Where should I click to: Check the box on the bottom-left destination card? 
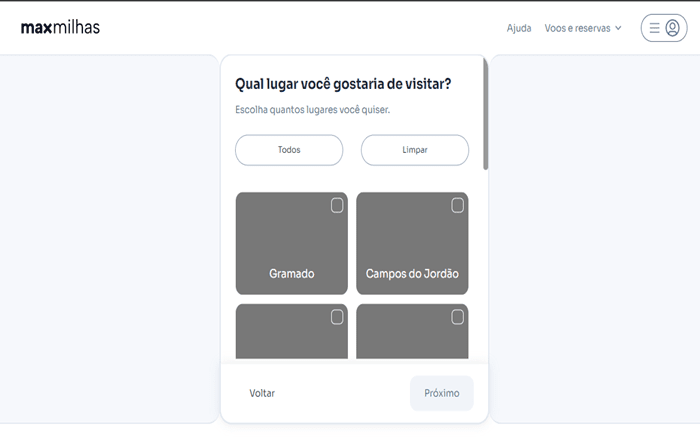tap(337, 317)
